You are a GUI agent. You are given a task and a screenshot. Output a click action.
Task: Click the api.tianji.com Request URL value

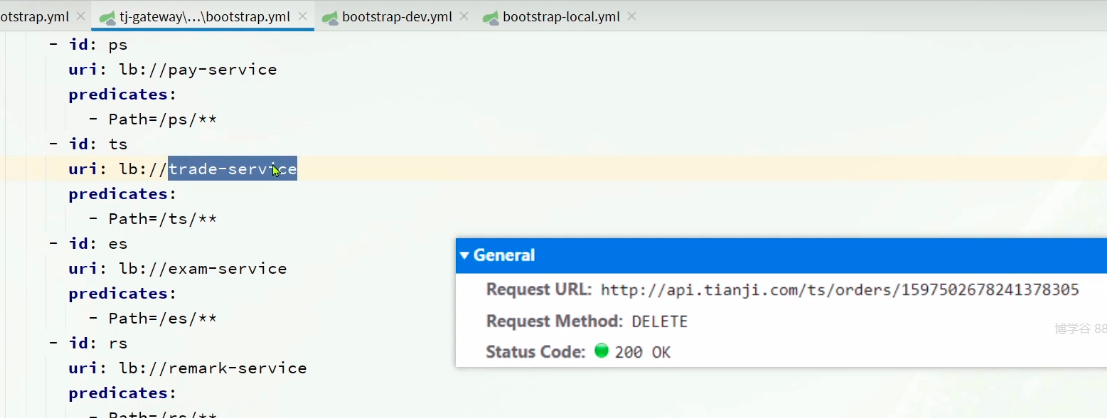pyautogui.click(x=839, y=290)
